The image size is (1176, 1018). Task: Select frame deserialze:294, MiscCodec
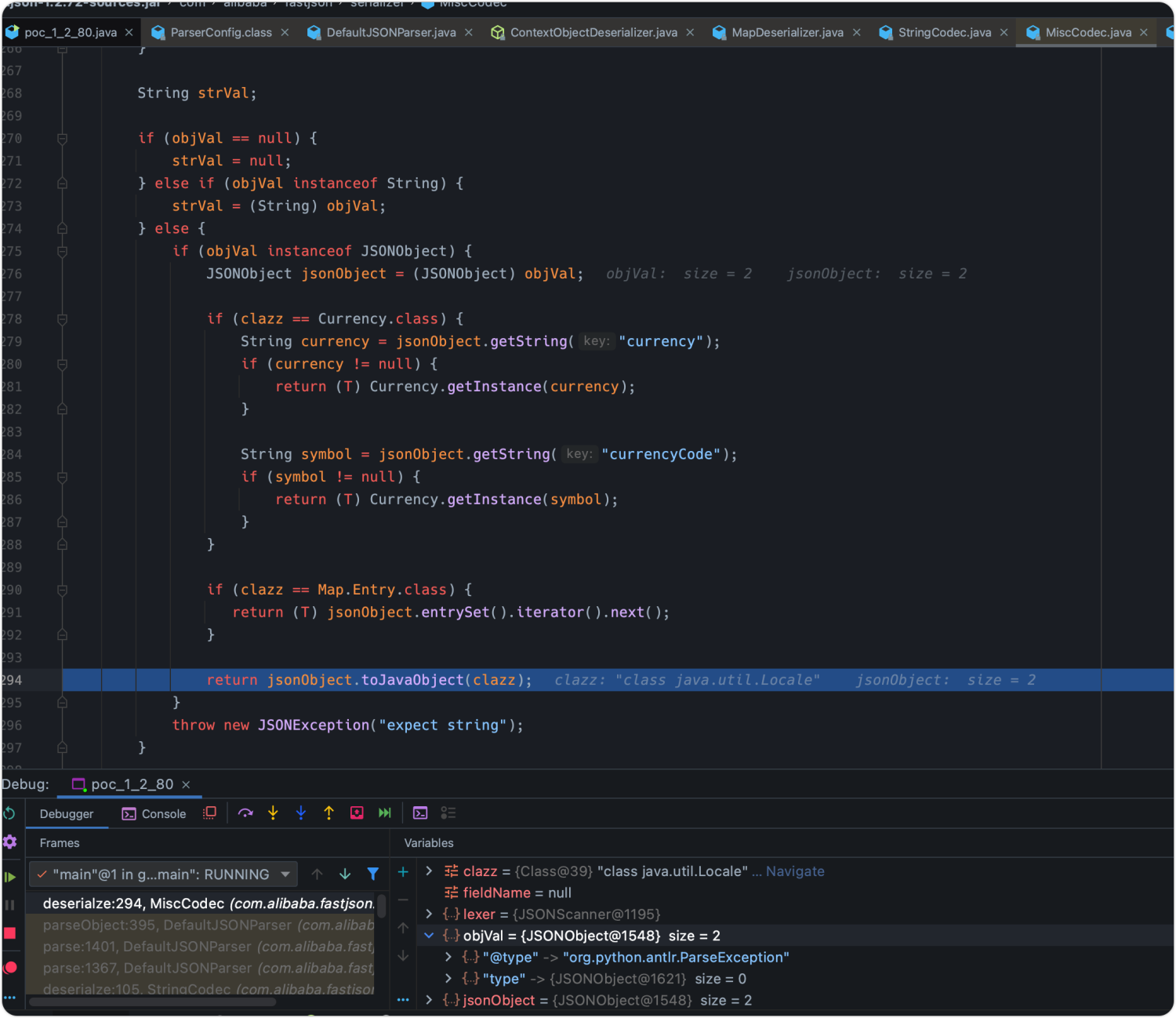pyautogui.click(x=201, y=903)
